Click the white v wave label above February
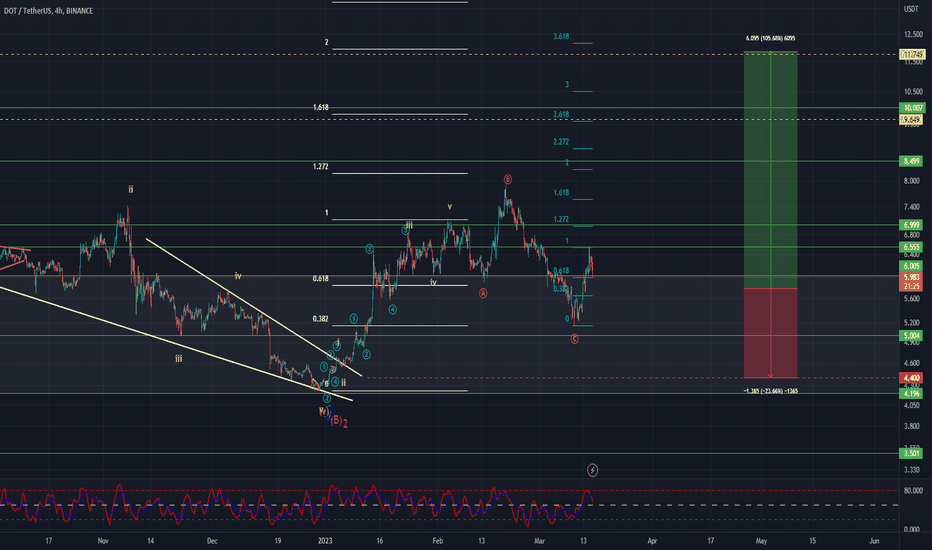Image resolution: width=932 pixels, height=550 pixels. (450, 206)
